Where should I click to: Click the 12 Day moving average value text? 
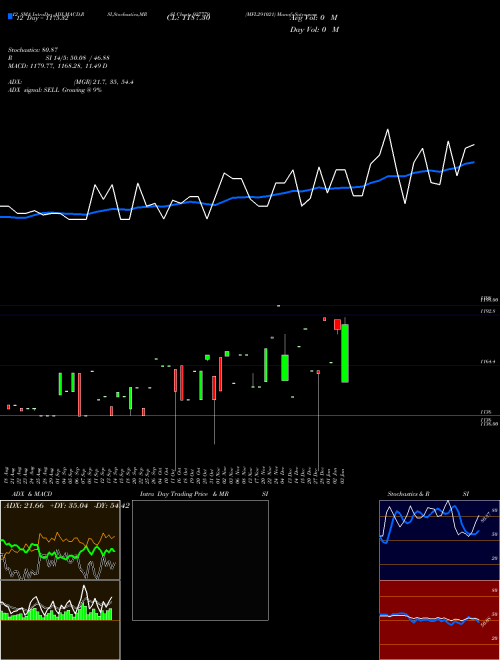point(42,18)
